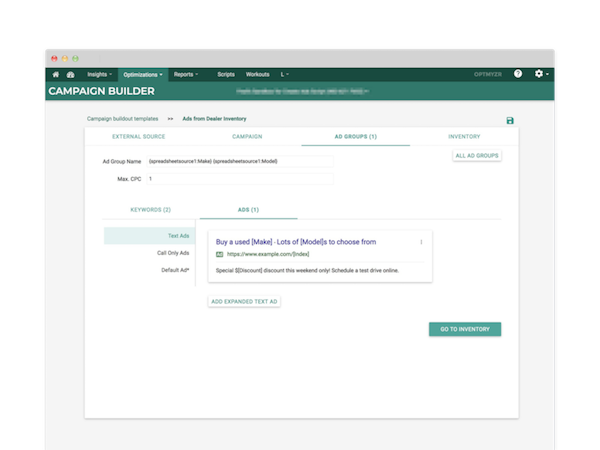This screenshot has width=600, height=450.
Task: Expand the Reports menu
Action: [x=186, y=74]
